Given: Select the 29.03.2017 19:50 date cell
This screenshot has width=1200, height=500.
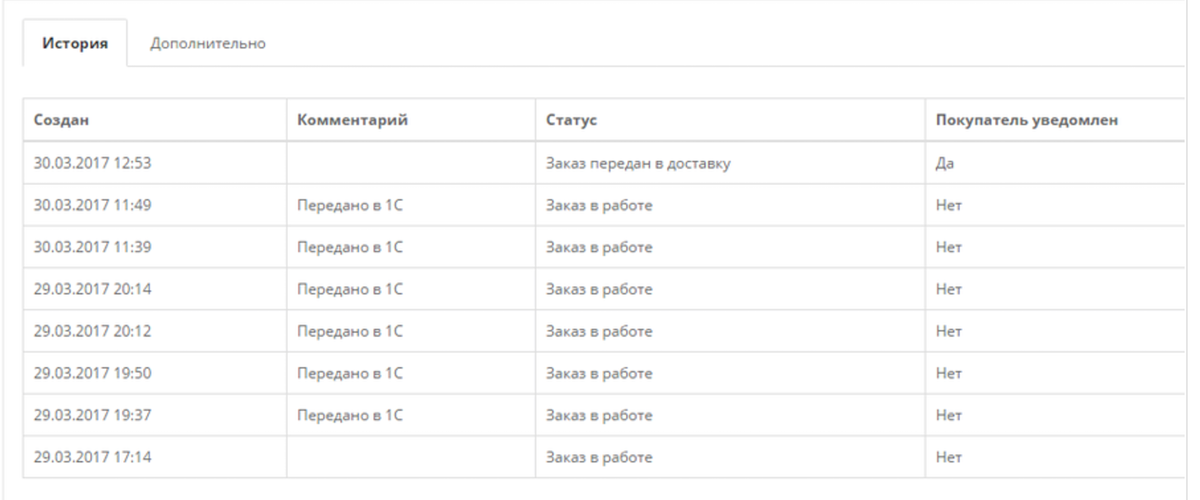Looking at the screenshot, I should [91, 375].
